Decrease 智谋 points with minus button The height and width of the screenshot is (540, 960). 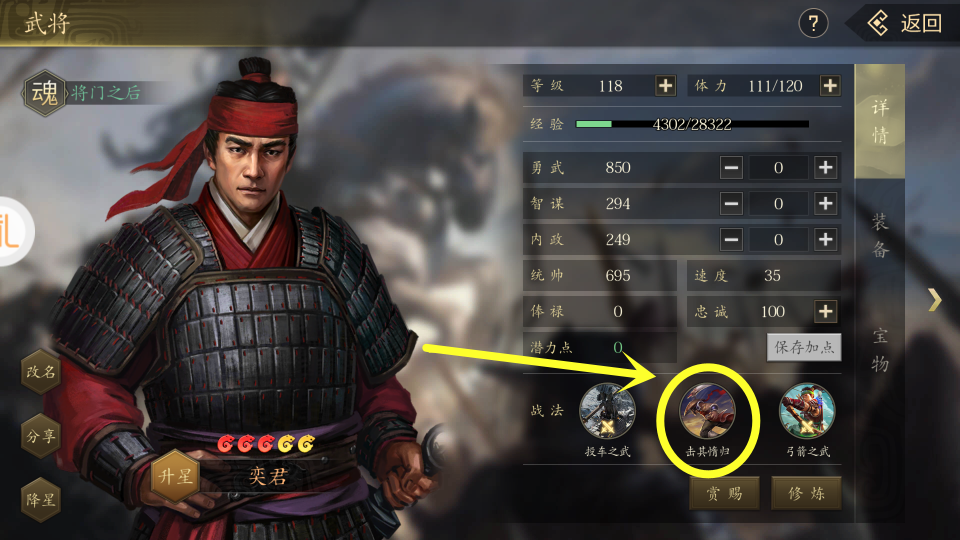tap(731, 203)
